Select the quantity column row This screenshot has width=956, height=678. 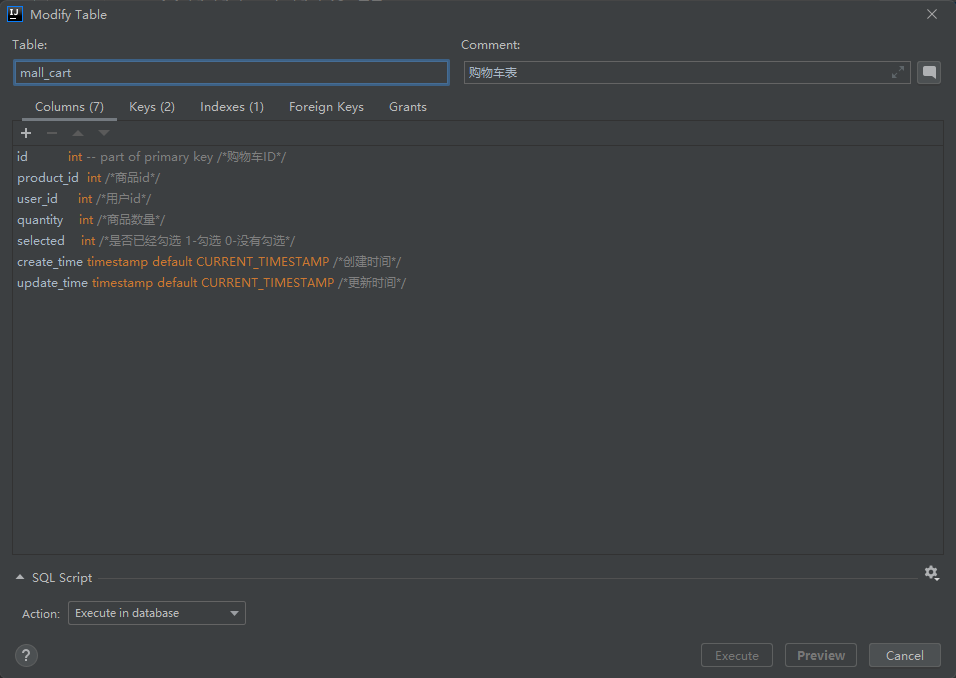pos(477,219)
